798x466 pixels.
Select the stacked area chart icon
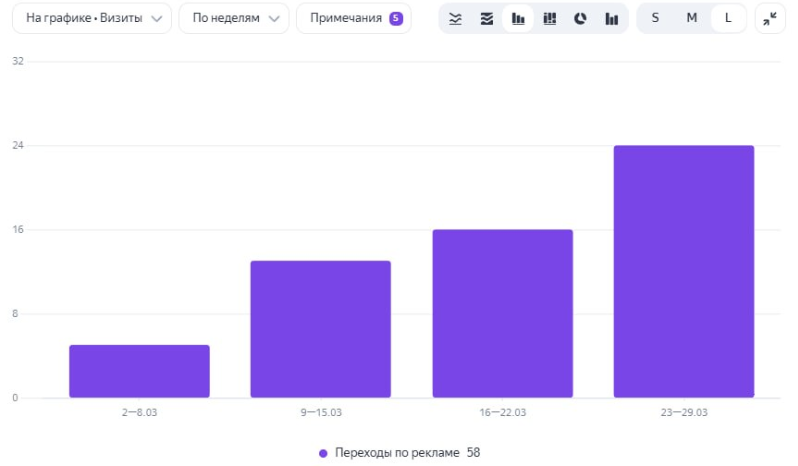[x=487, y=19]
